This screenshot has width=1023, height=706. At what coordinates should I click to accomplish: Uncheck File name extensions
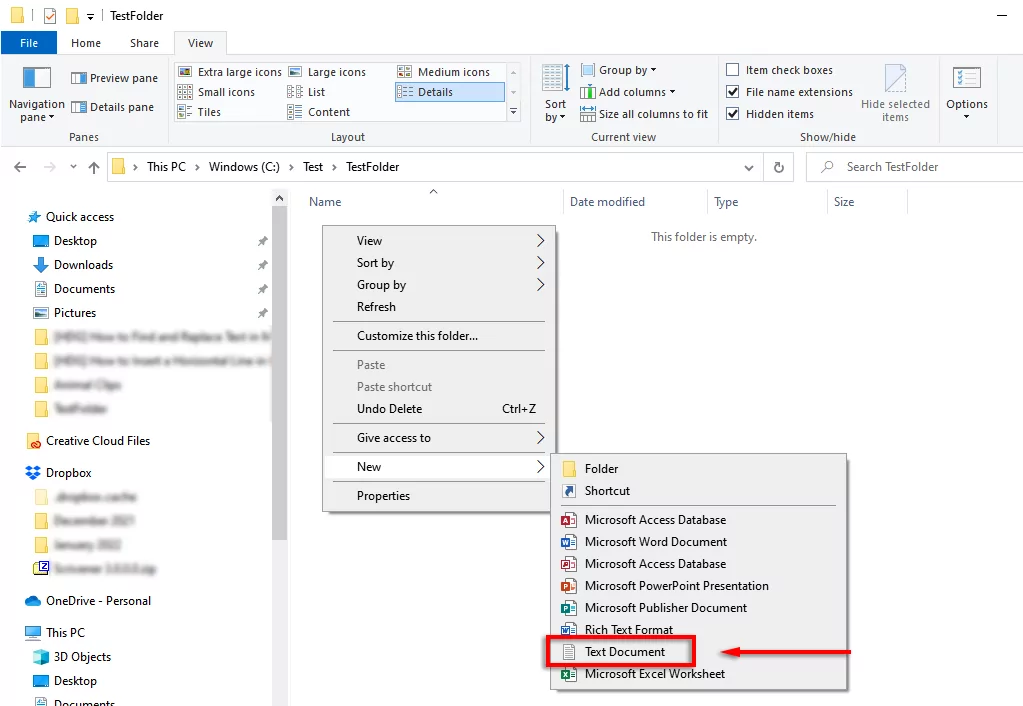click(789, 92)
